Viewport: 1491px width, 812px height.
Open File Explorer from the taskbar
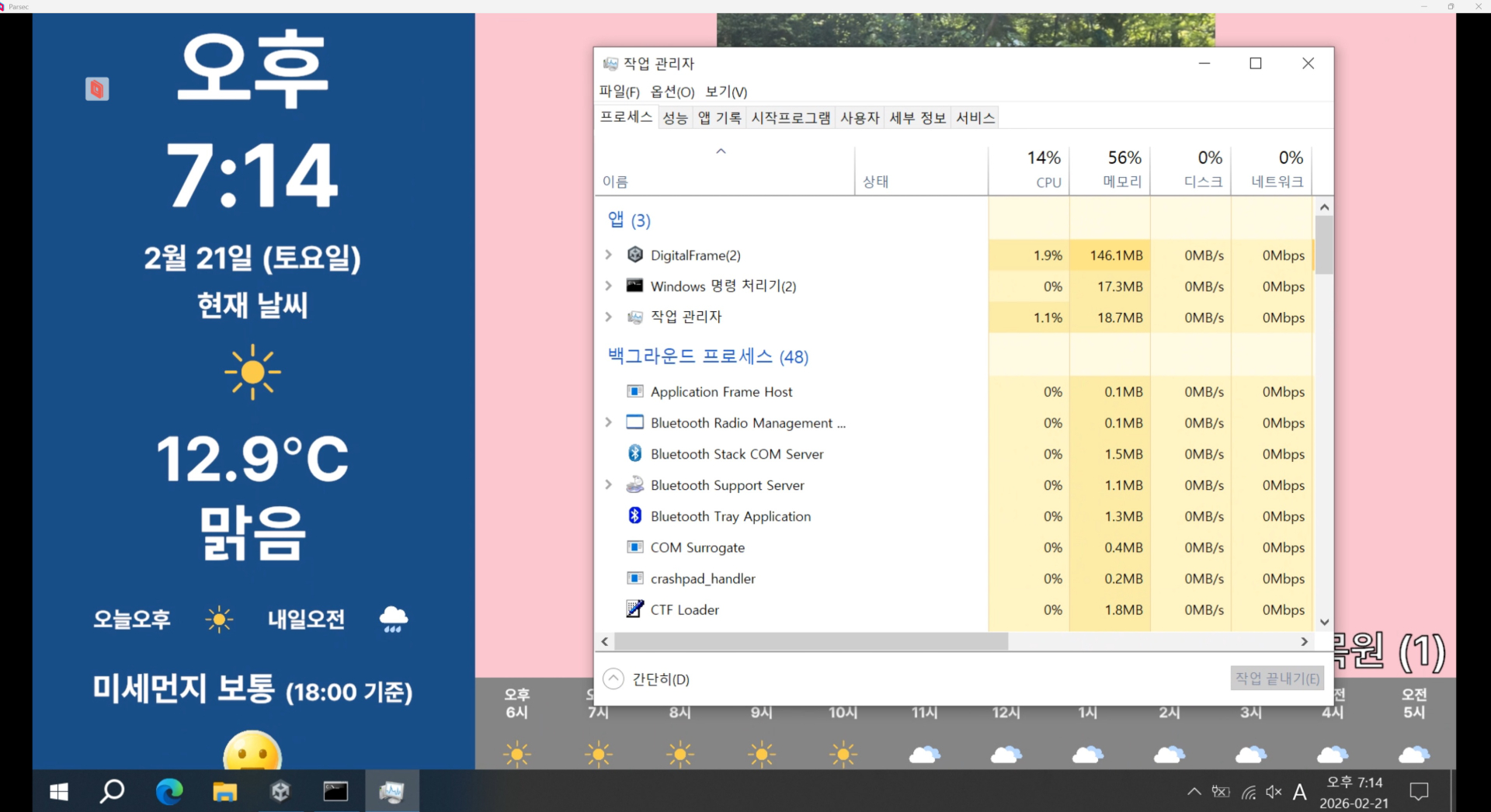[225, 791]
